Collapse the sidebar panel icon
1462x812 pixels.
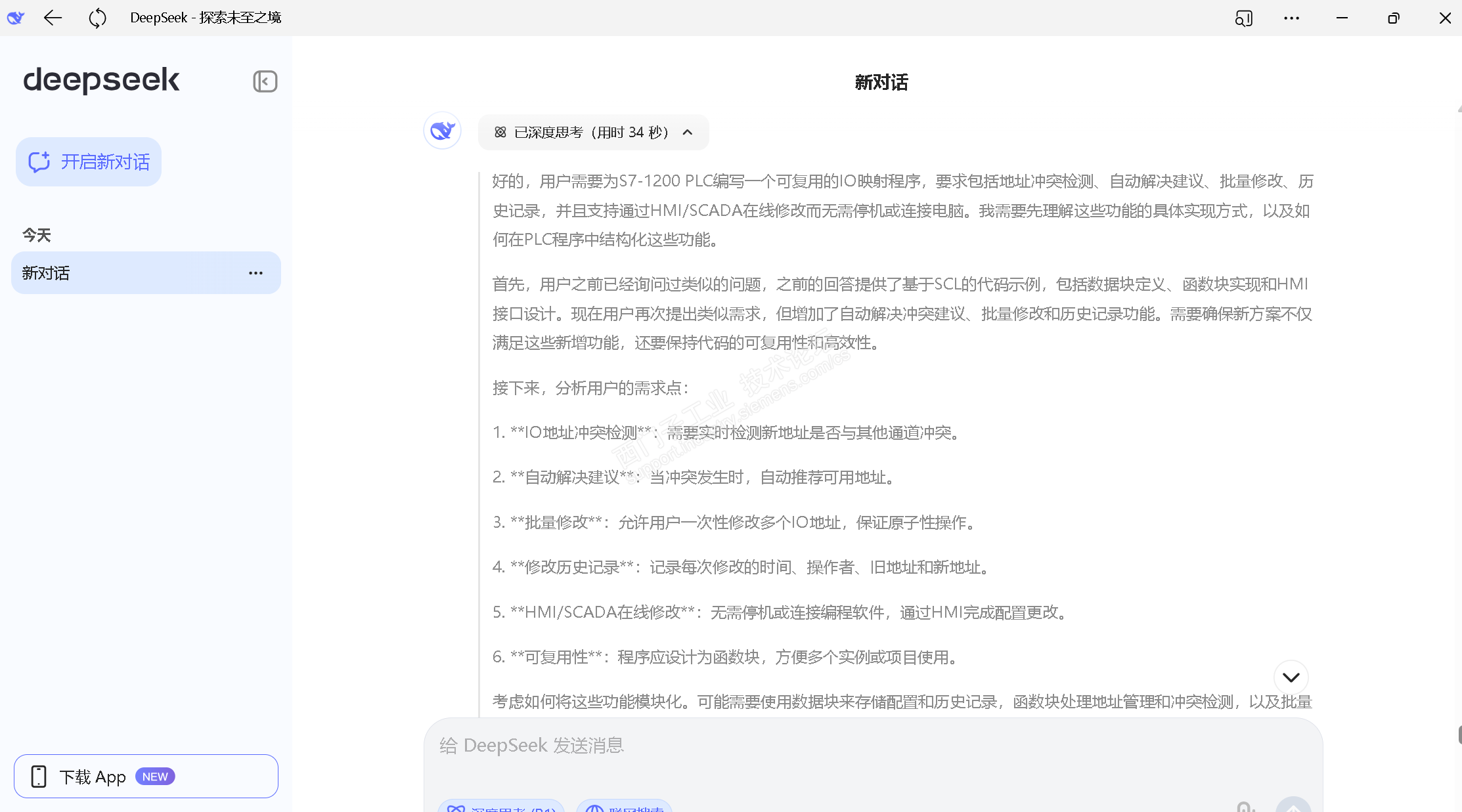click(265, 81)
